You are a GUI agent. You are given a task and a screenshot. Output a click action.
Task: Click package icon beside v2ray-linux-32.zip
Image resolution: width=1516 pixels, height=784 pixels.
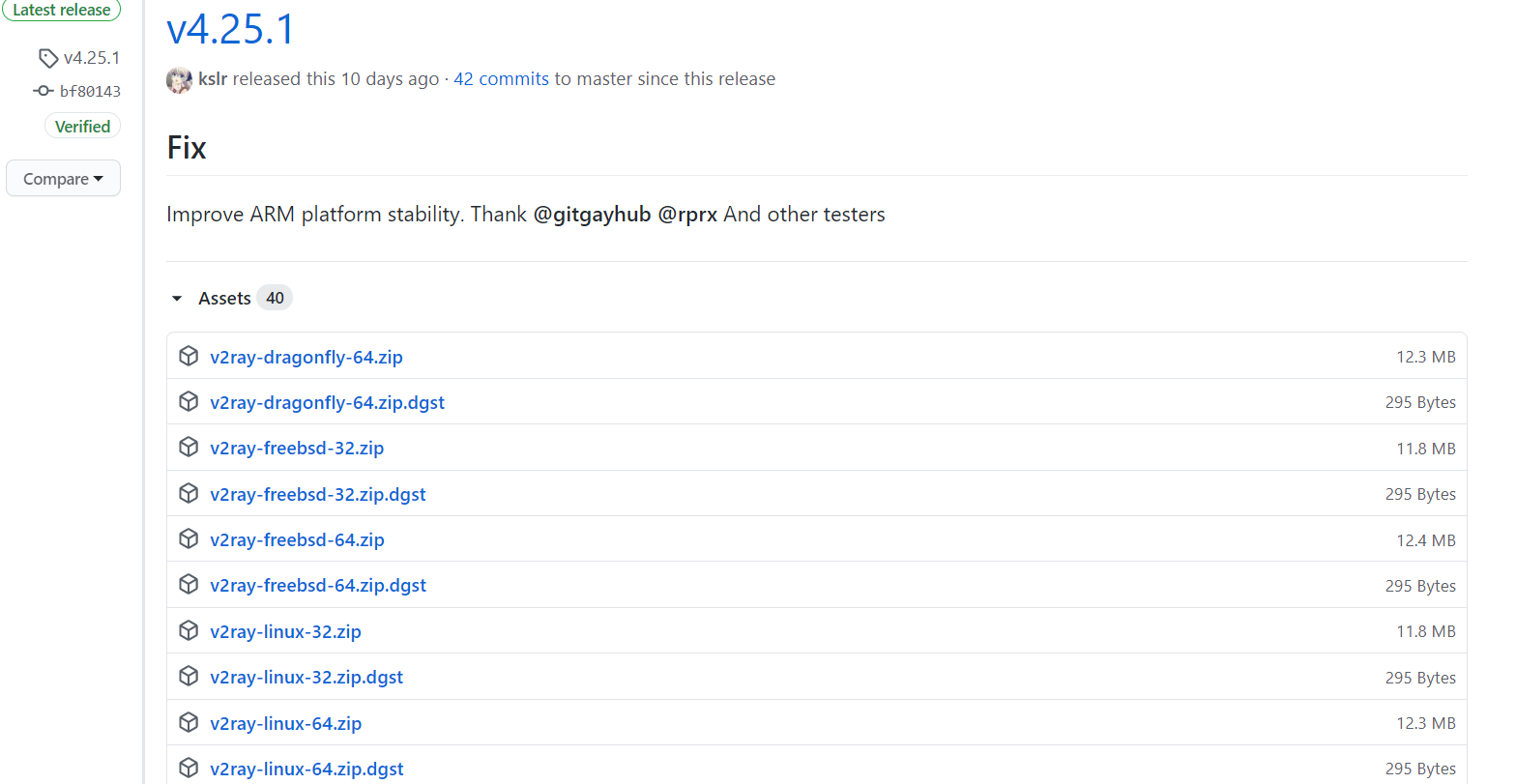pos(189,631)
